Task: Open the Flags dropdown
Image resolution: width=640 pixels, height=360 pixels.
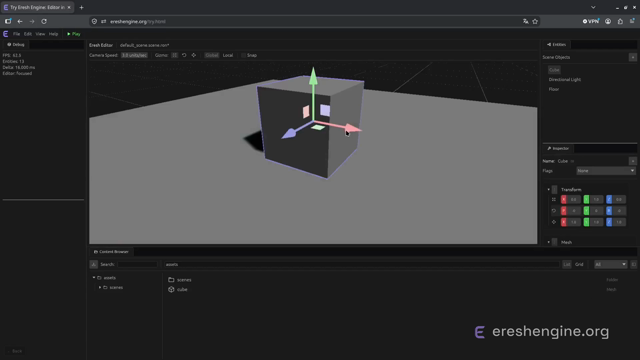Action: coord(606,171)
